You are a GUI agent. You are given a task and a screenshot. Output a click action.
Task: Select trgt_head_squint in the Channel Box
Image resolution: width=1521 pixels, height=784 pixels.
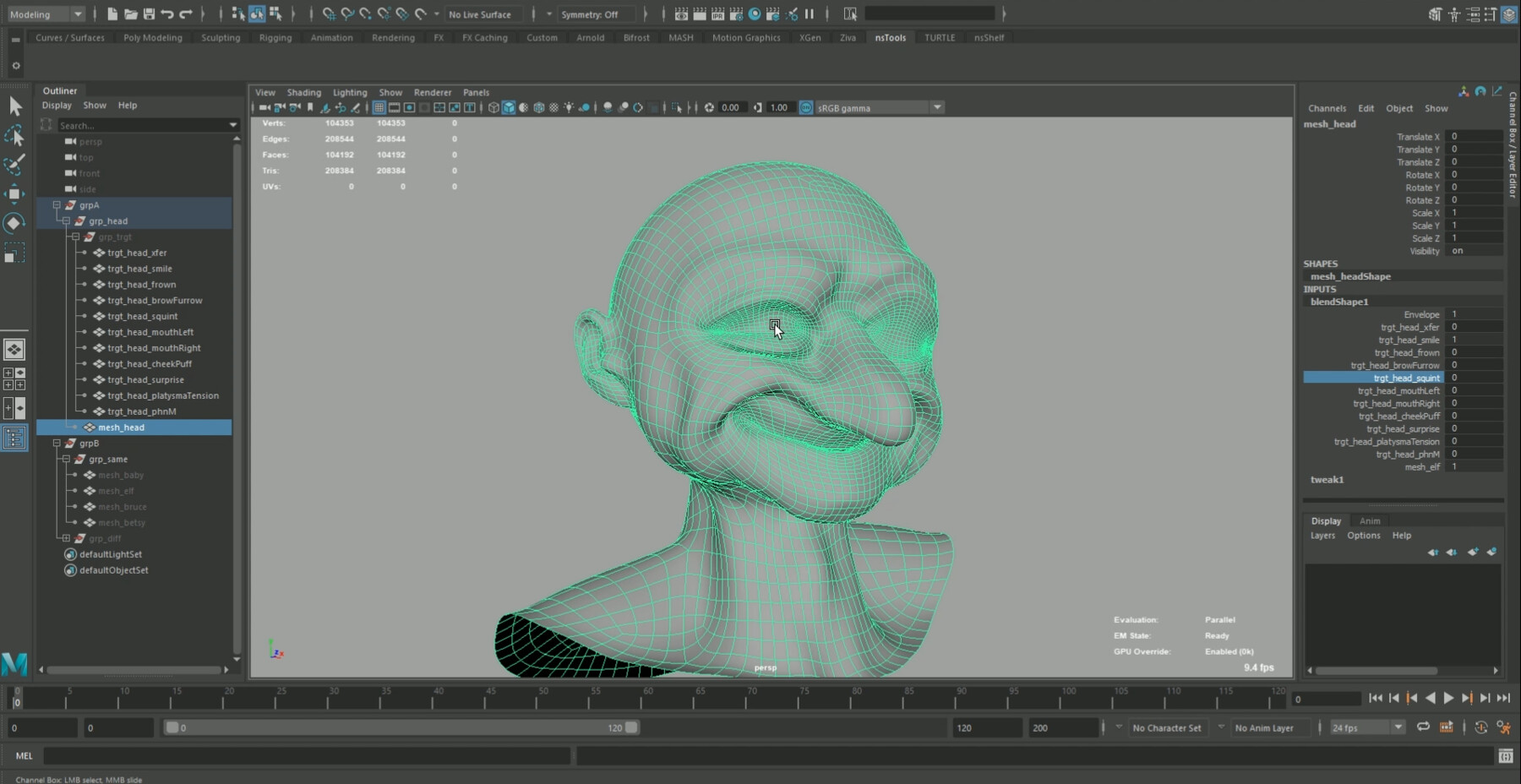coord(1405,378)
